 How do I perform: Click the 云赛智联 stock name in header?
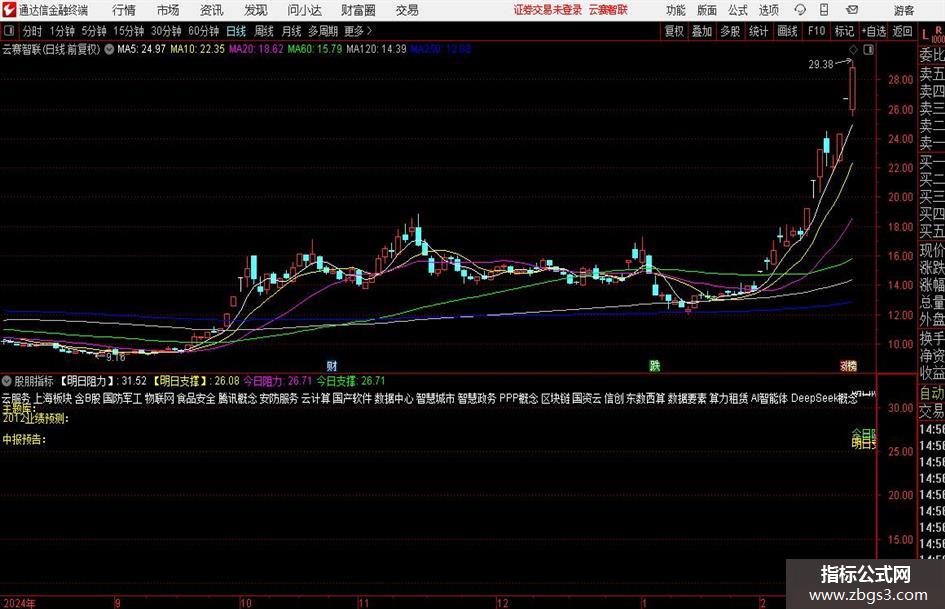pos(608,10)
